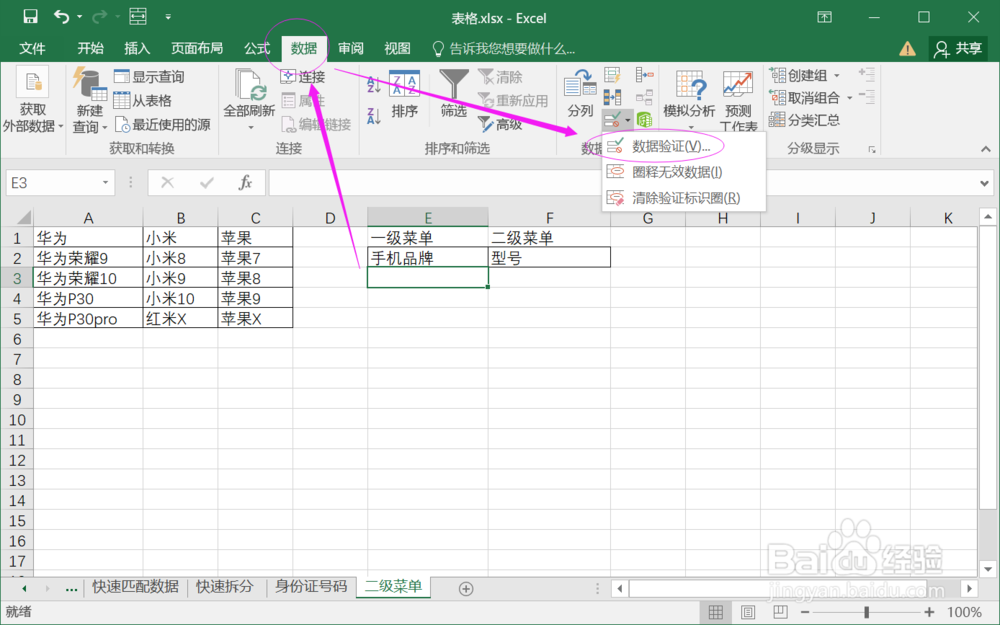Switch to 身份证号码 sheet tab
Image resolution: width=1000 pixels, height=625 pixels.
click(x=311, y=587)
